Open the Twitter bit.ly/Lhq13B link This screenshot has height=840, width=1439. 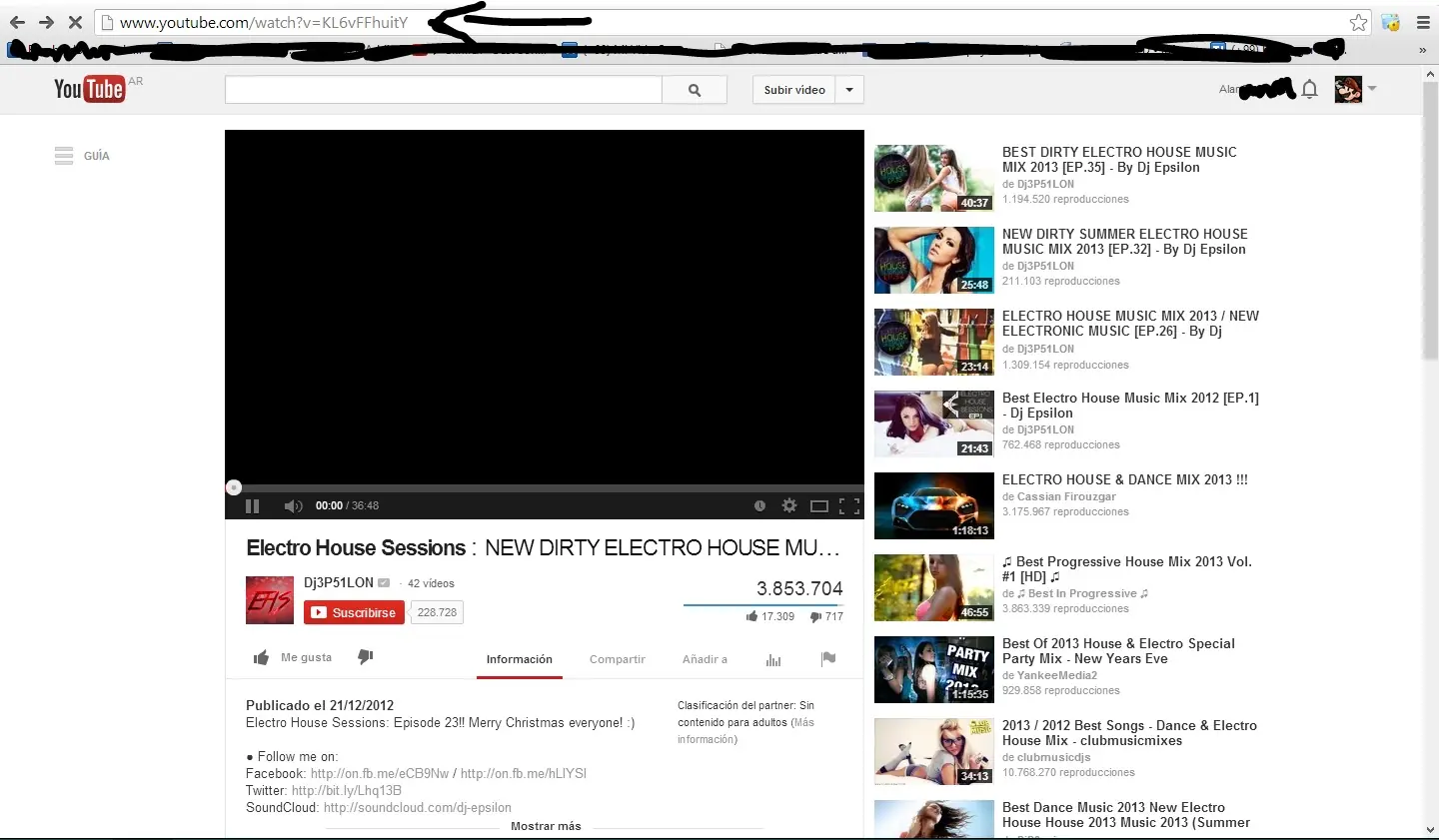(x=347, y=790)
